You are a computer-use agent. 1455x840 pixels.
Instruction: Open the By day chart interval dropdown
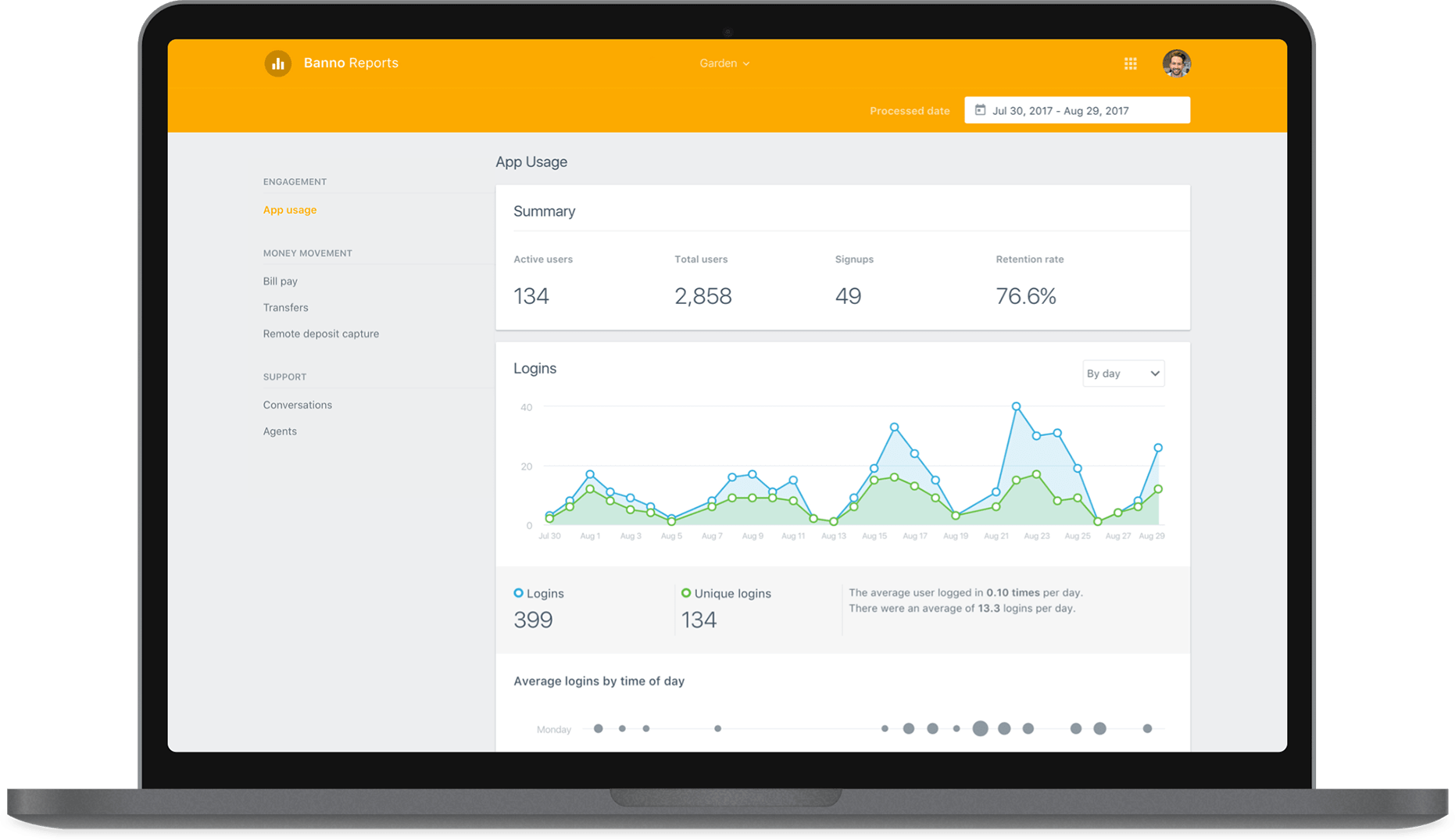click(x=1123, y=374)
